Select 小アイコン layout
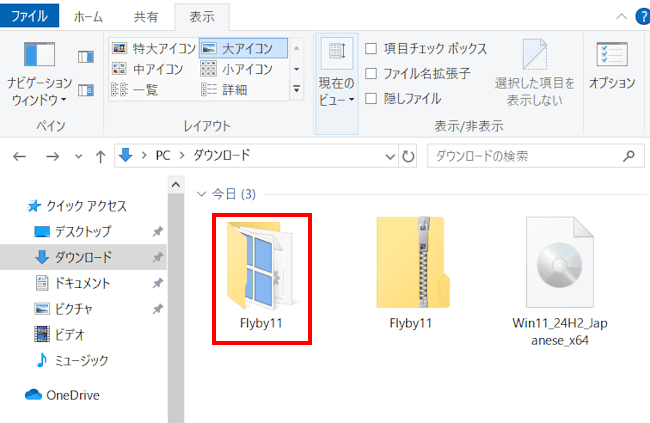Viewport: 650px width, 423px height. coord(237,69)
